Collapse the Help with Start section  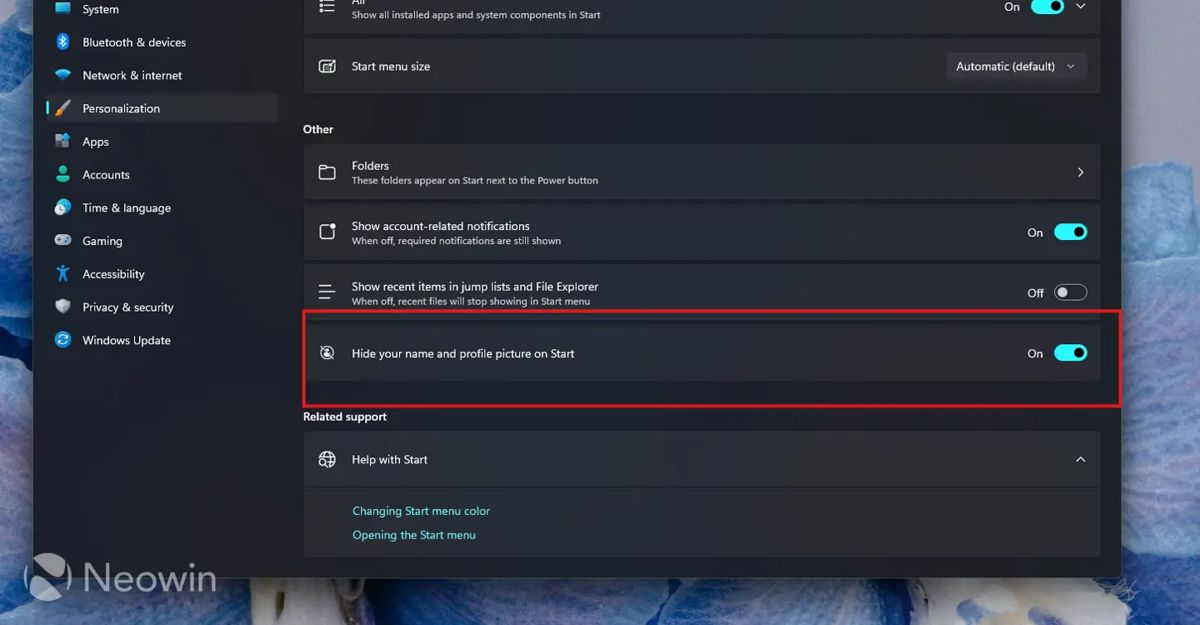[1080, 459]
